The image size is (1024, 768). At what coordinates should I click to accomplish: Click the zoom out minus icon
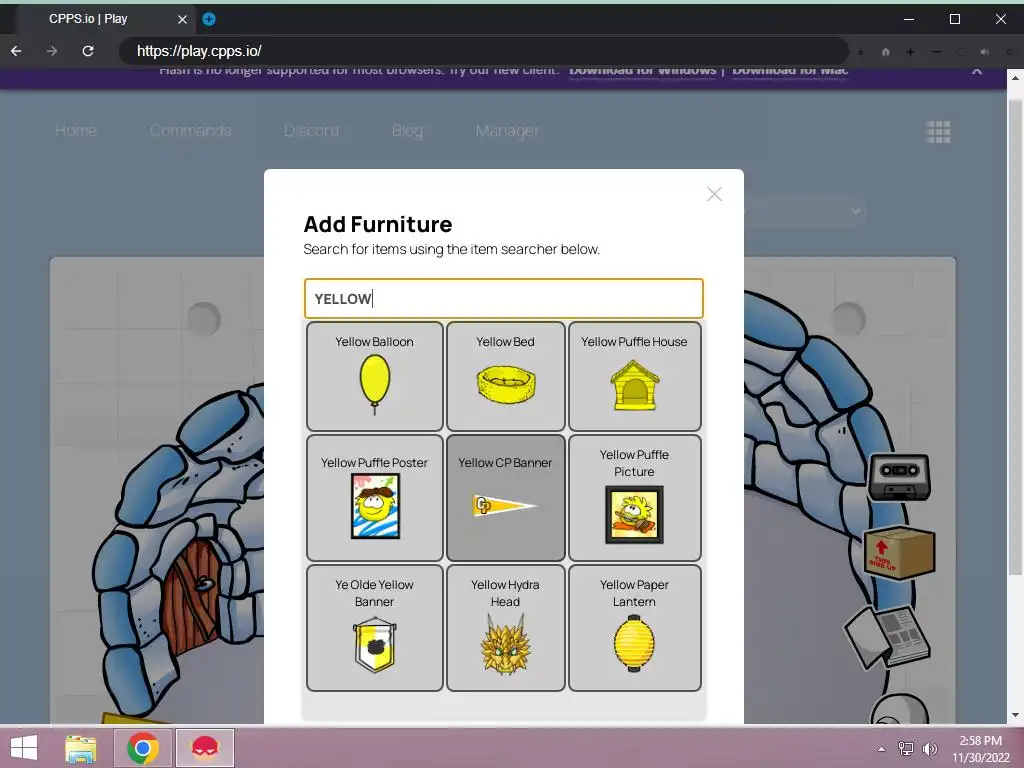[936, 52]
